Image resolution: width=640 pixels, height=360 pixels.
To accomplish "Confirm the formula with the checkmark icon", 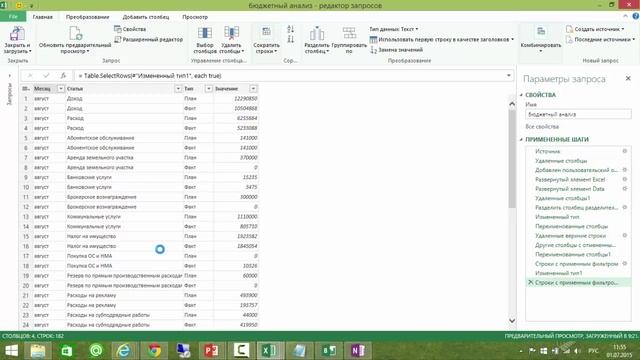I will point(46,76).
